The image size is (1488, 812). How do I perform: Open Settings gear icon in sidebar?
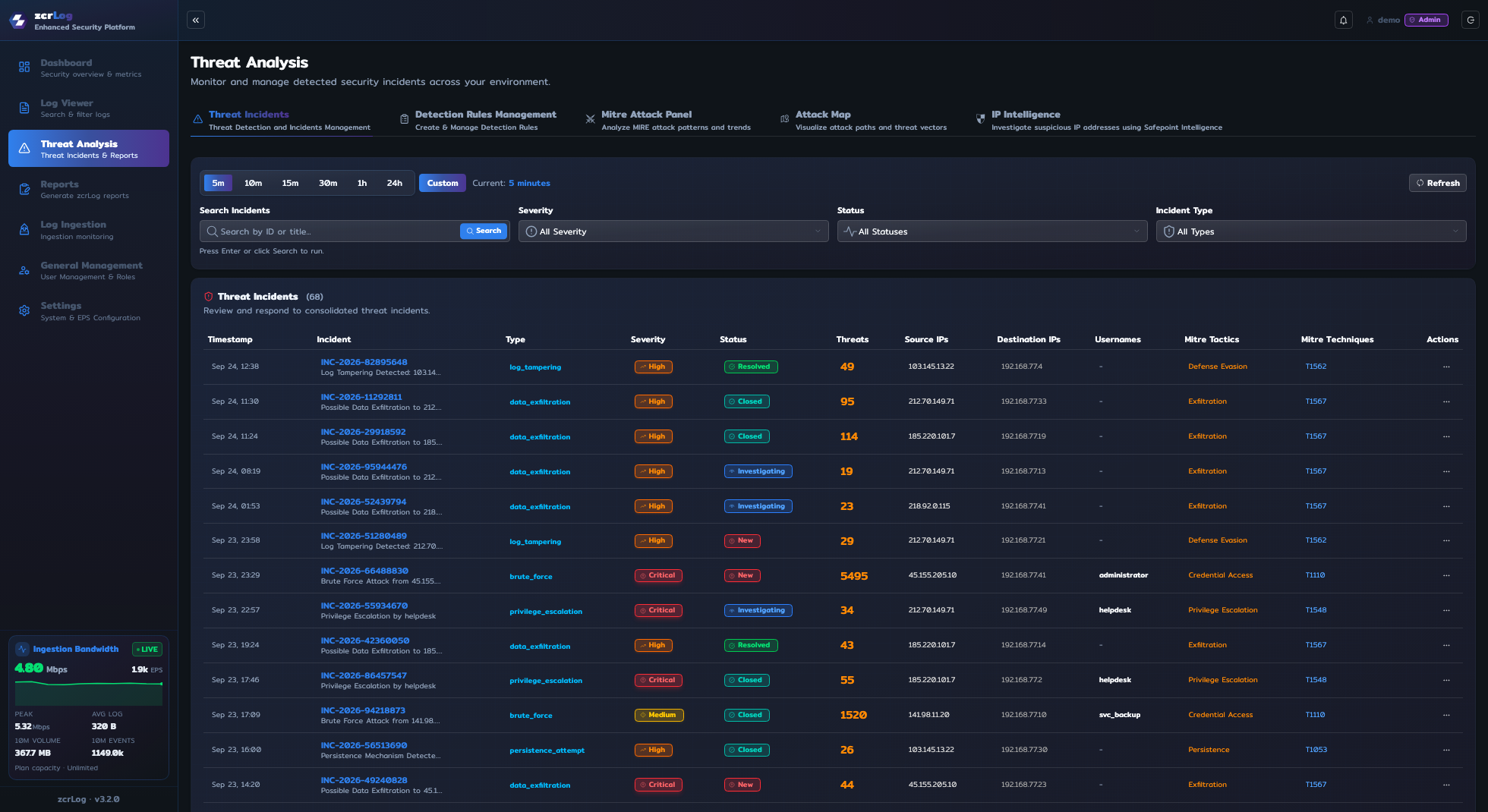[x=24, y=310]
